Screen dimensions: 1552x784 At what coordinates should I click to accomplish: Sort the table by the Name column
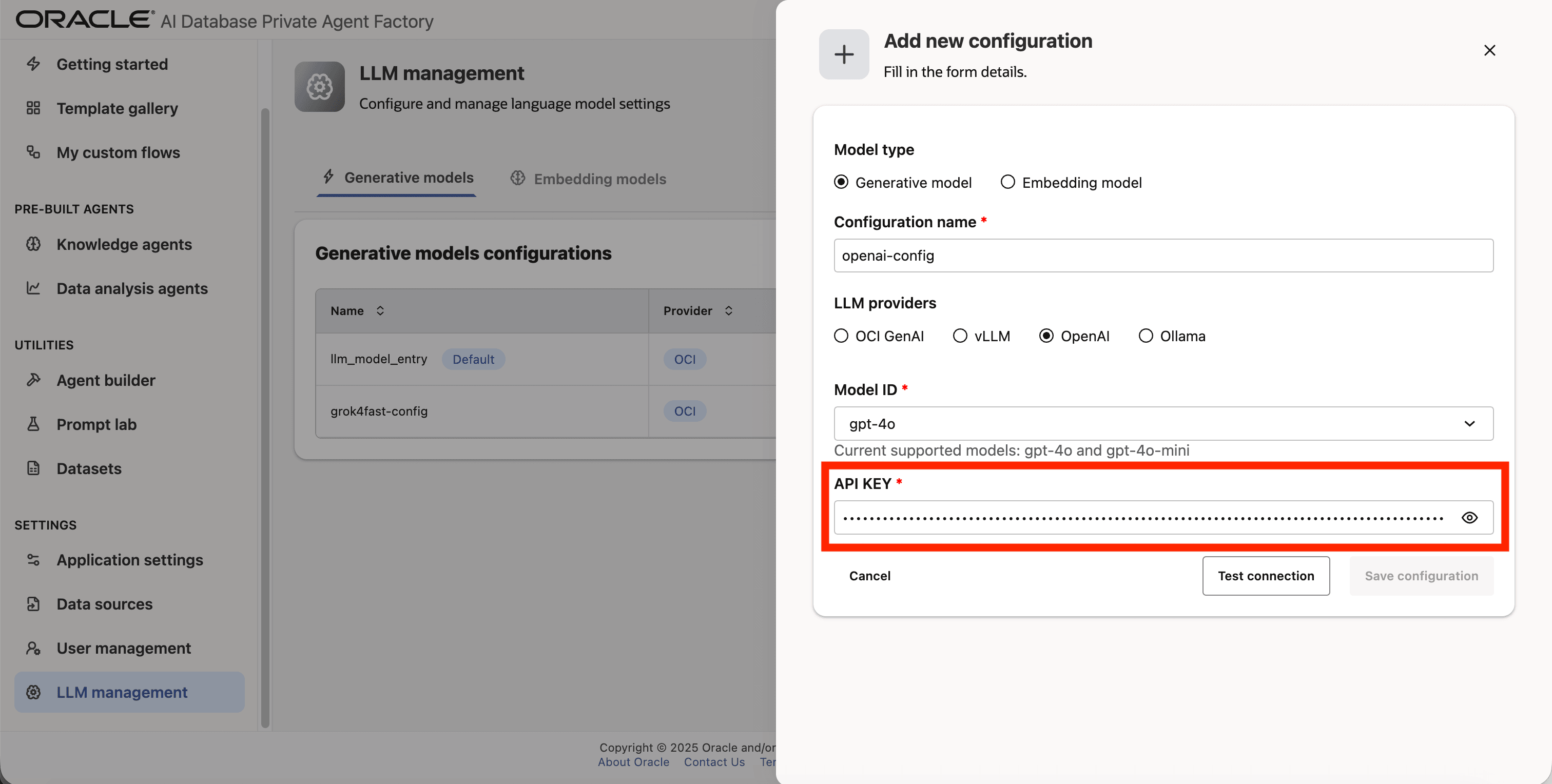[380, 311]
